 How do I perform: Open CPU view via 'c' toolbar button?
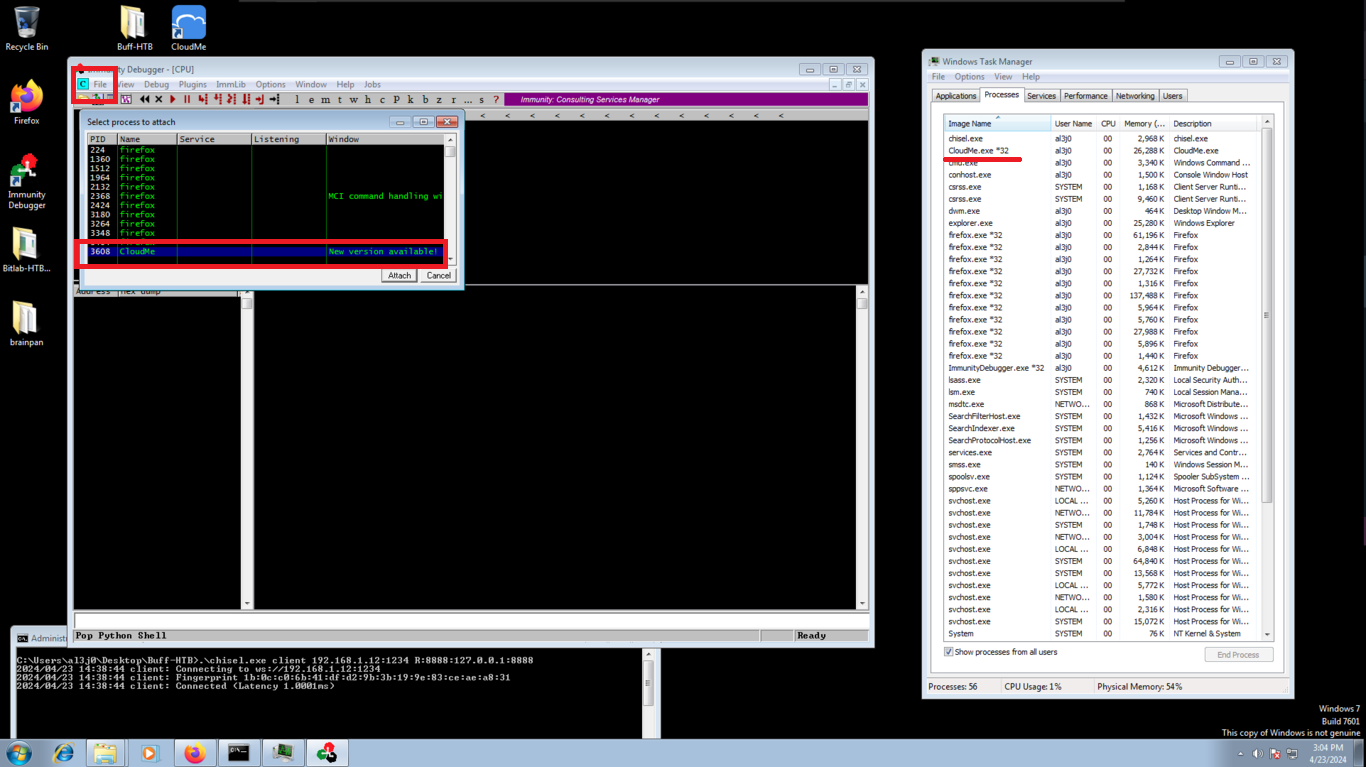(x=382, y=99)
